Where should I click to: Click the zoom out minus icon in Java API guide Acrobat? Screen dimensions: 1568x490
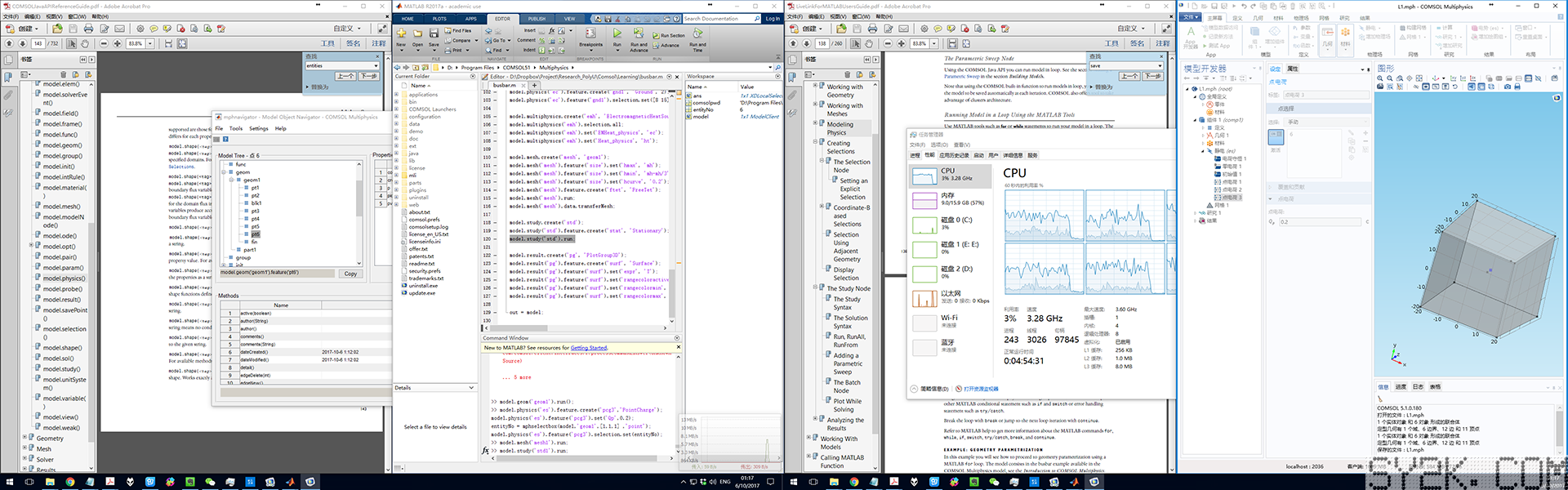click(104, 43)
